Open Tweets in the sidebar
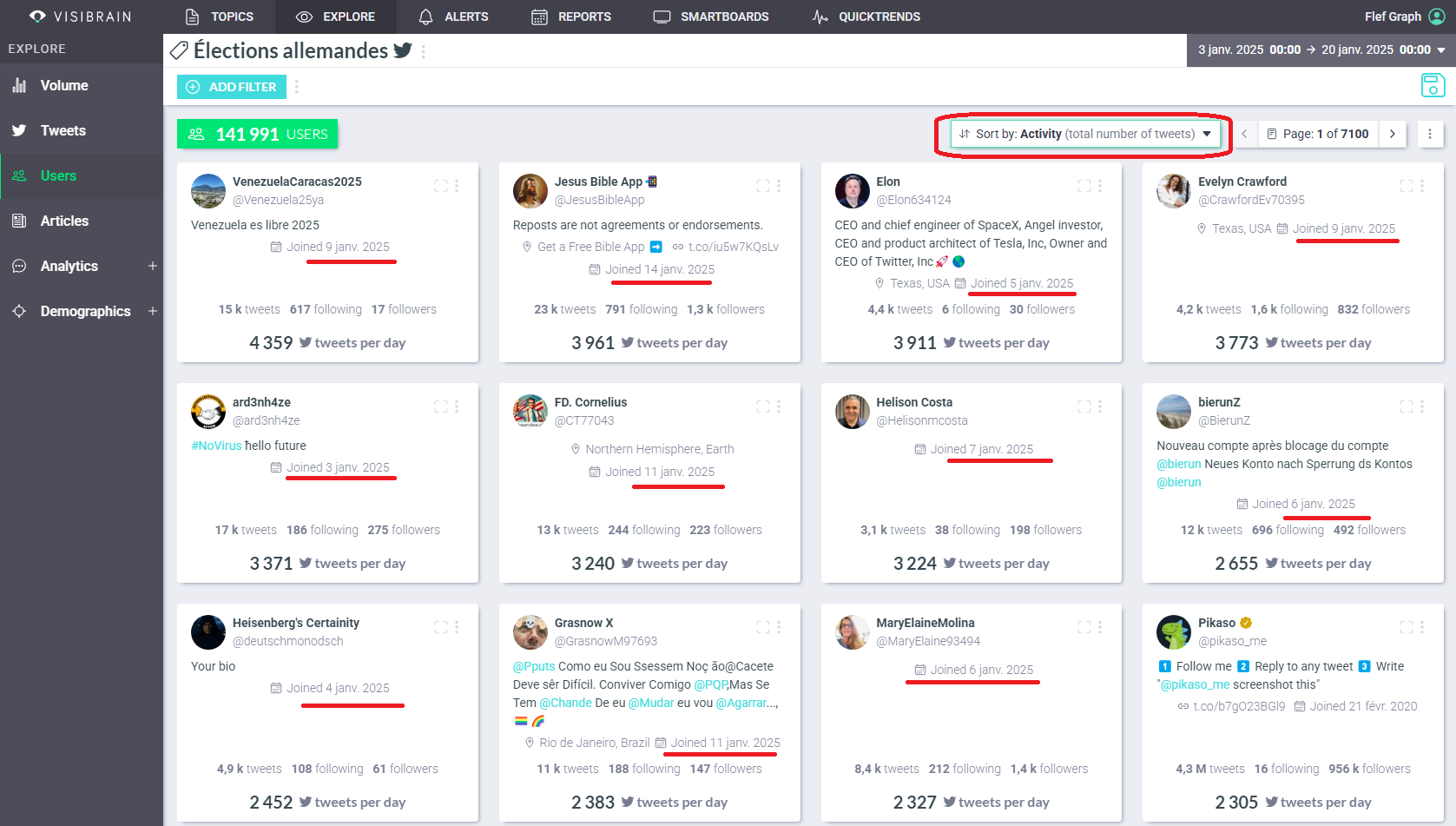The width and height of the screenshot is (1456, 826). pos(63,130)
